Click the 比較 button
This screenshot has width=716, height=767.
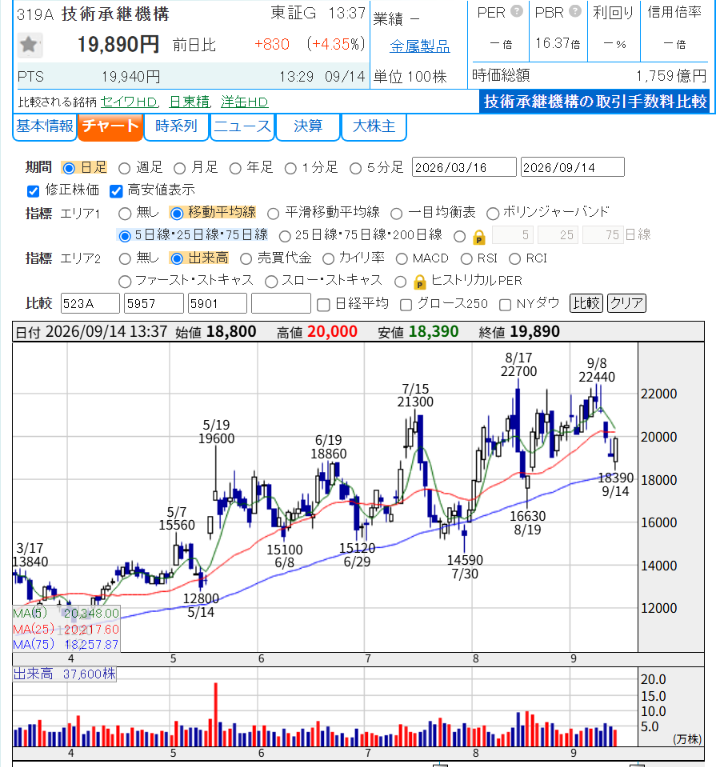[586, 303]
